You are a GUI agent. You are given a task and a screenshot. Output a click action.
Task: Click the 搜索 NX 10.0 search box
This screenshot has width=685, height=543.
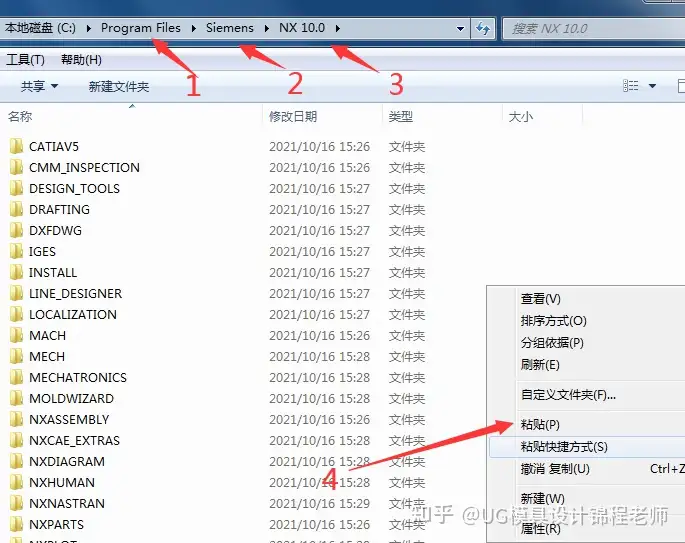point(594,29)
